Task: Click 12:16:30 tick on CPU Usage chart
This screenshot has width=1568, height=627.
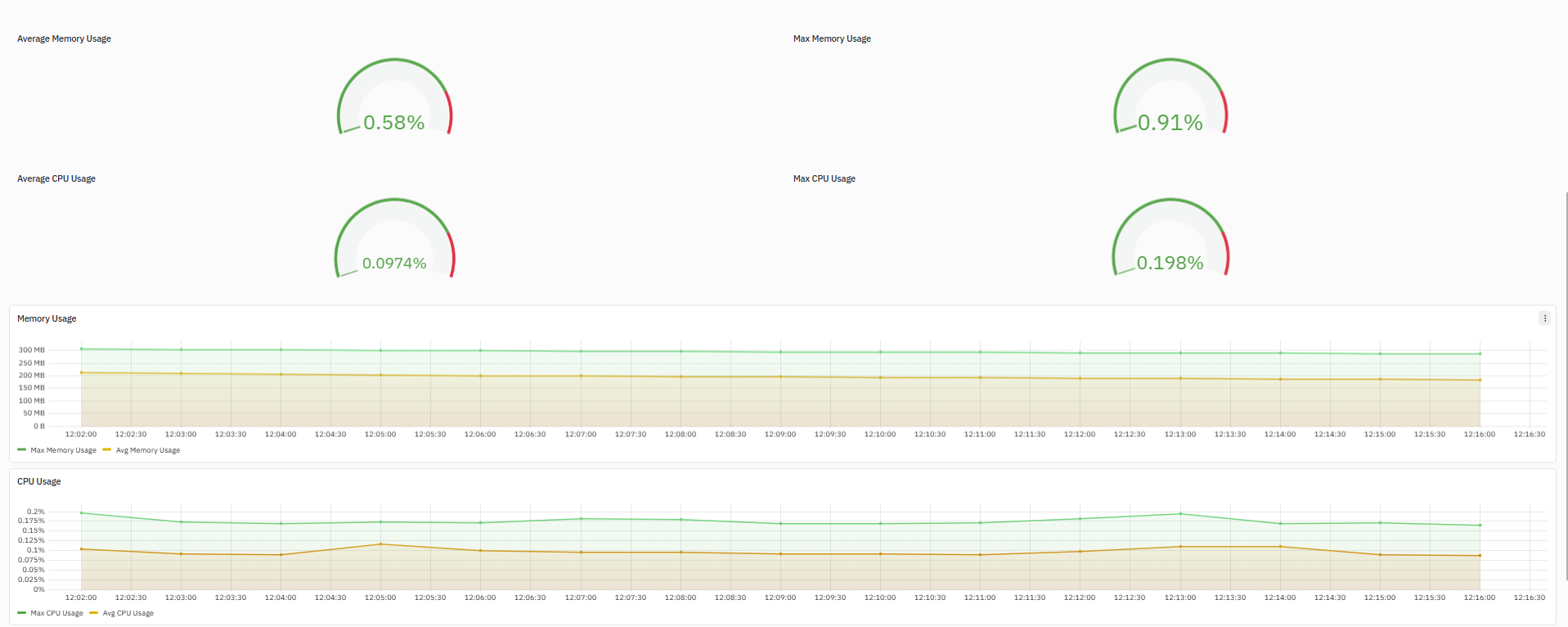Action: (1530, 598)
